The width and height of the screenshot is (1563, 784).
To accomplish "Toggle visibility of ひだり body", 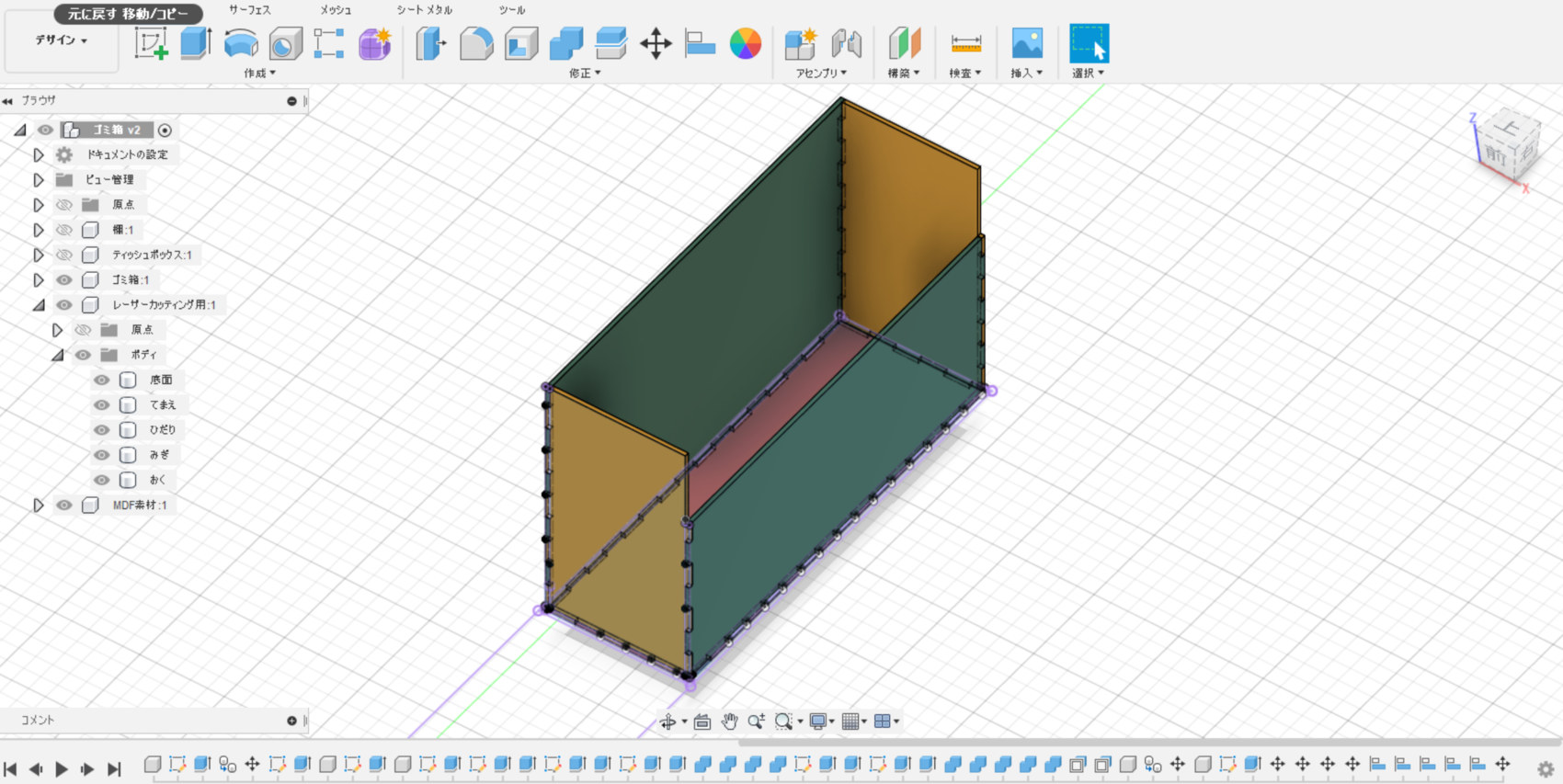I will tap(102, 429).
